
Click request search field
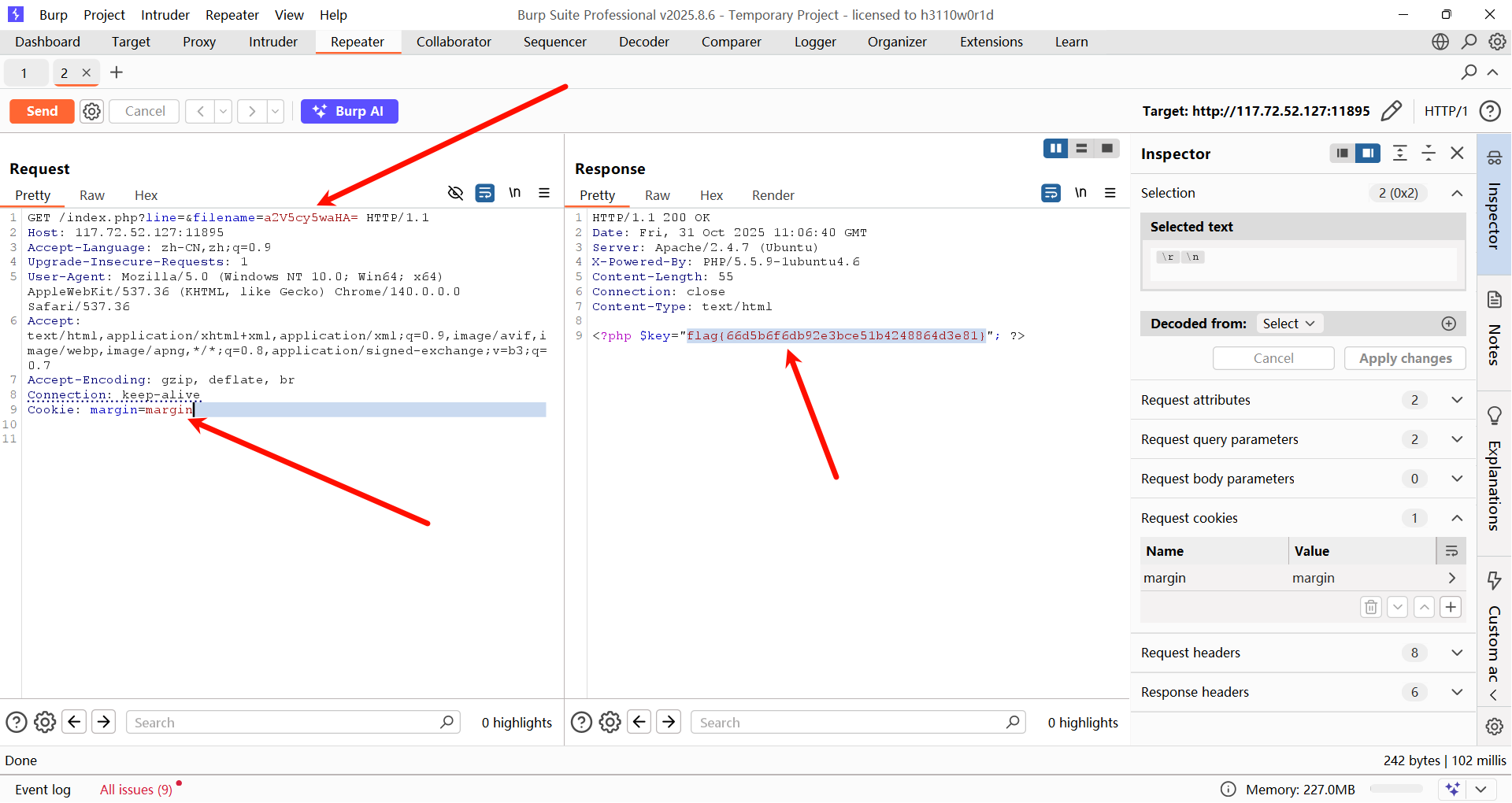click(292, 722)
